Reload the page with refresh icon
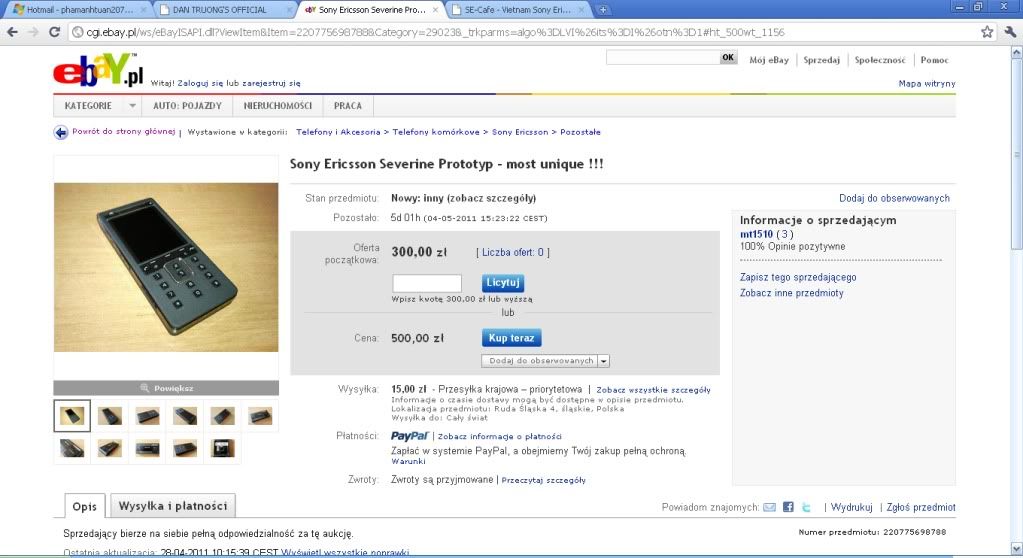The height and width of the screenshot is (558, 1023). pos(55,32)
